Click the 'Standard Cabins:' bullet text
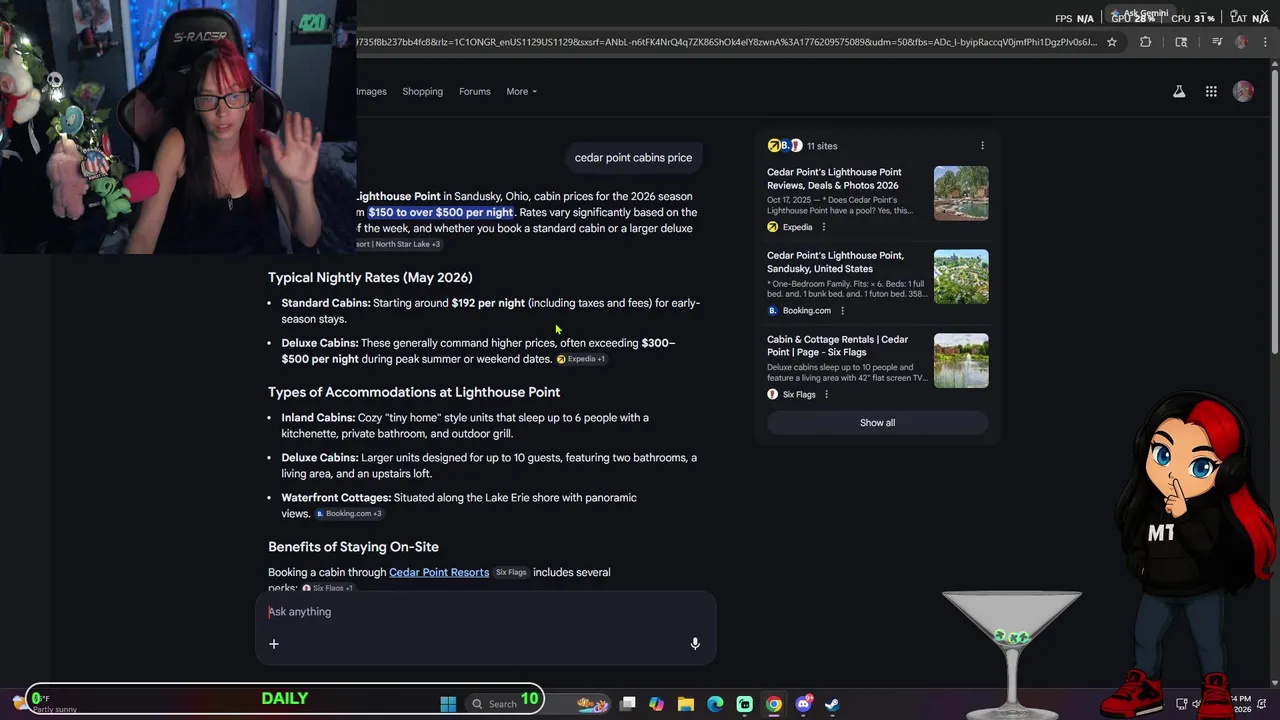 pyautogui.click(x=326, y=303)
